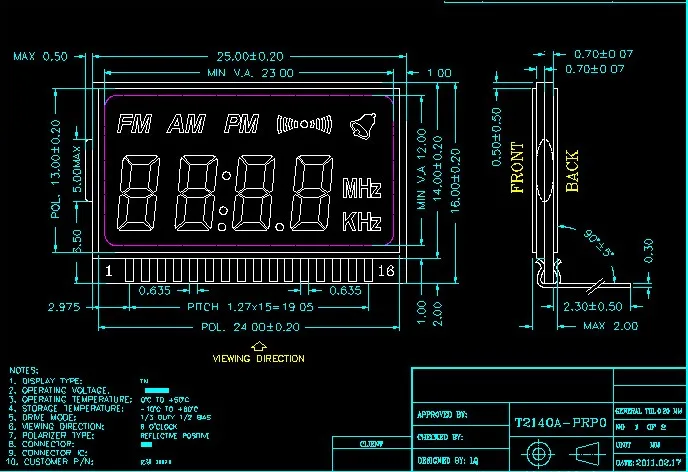This screenshot has height=472, width=688.
Task: Click the radio signal wave symbol
Action: pyautogui.click(x=304, y=124)
